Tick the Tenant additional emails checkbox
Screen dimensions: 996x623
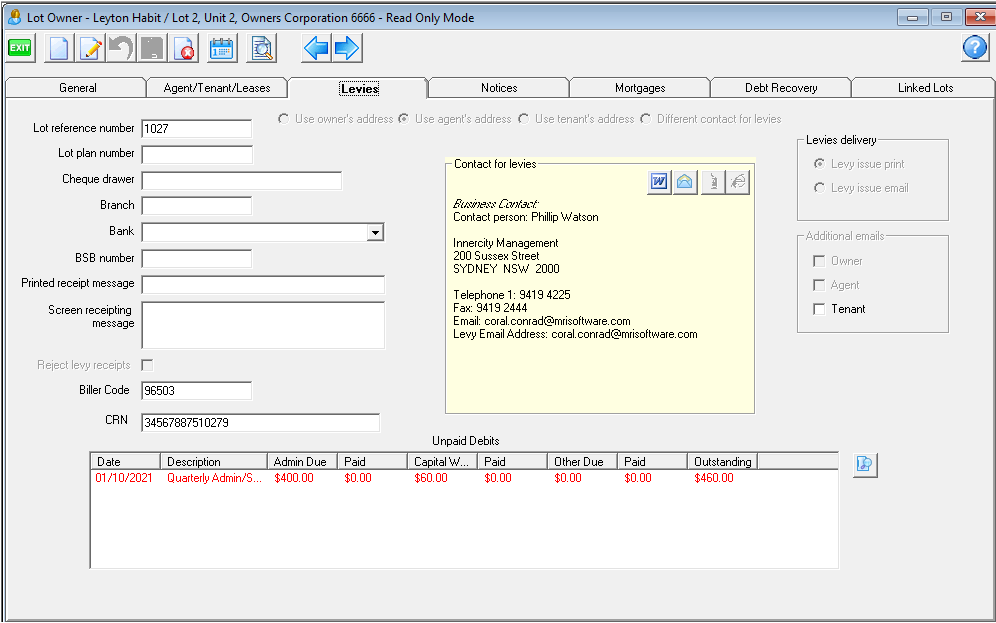[819, 309]
